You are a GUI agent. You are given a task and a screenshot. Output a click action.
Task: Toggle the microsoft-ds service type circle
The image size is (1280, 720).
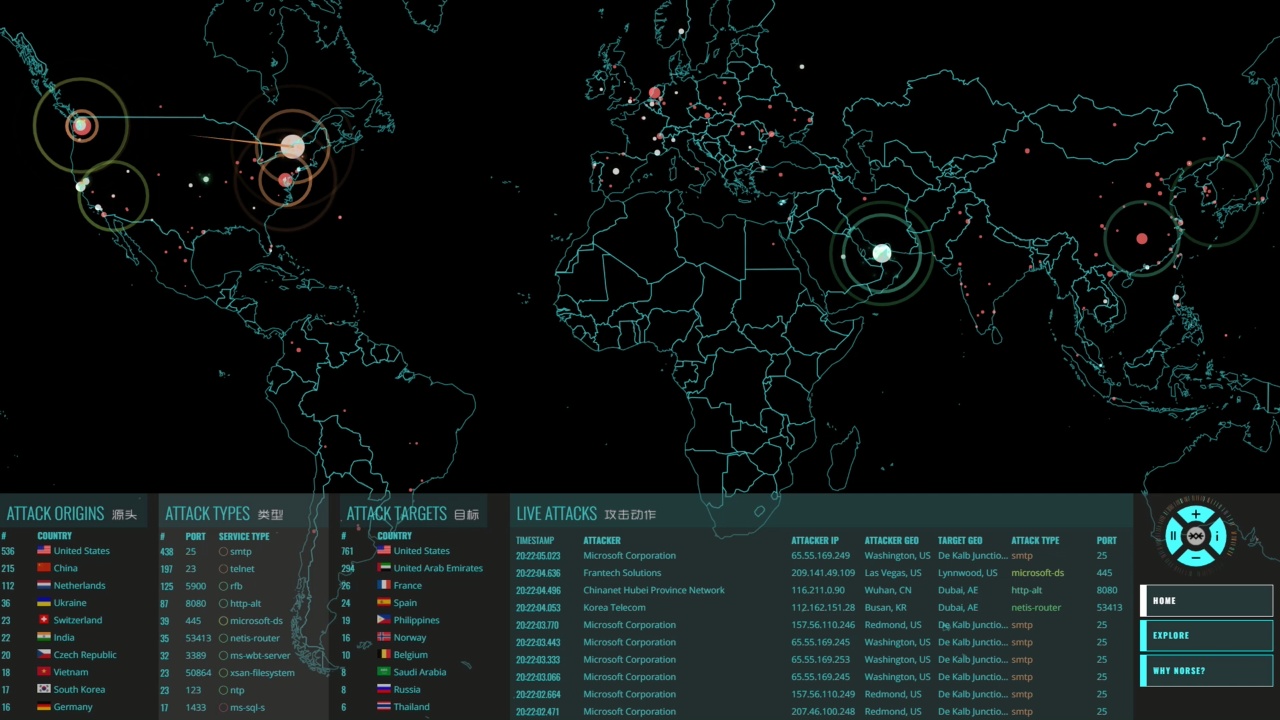point(223,621)
